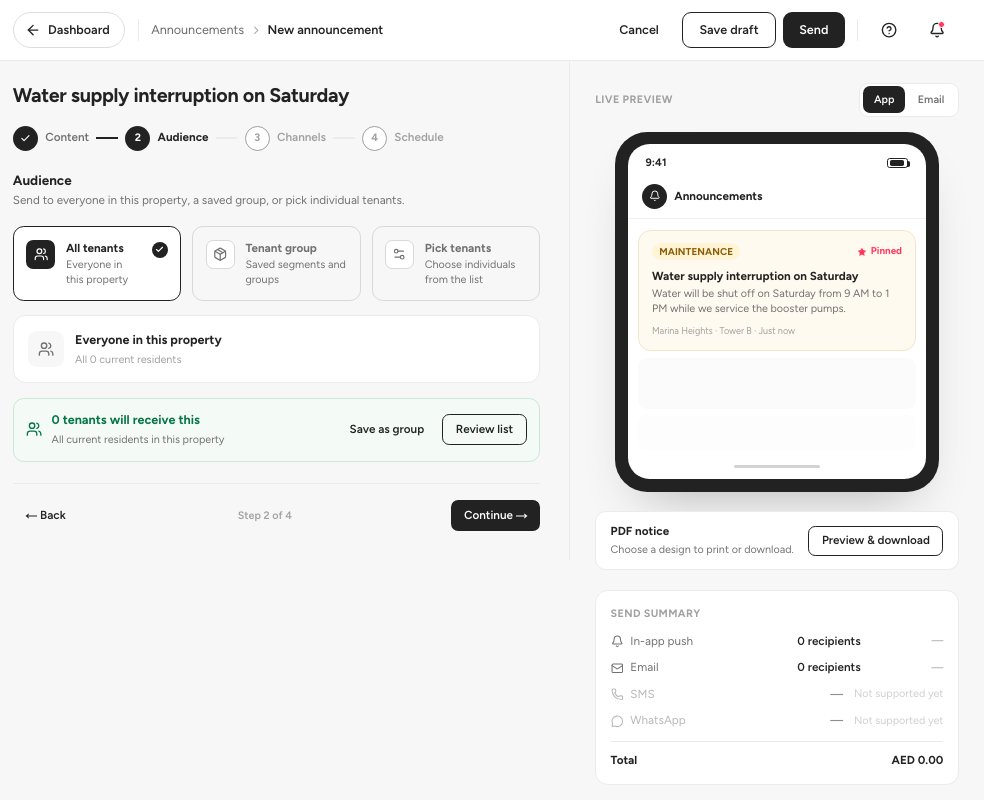Click the SMS phone icon

coord(617,694)
